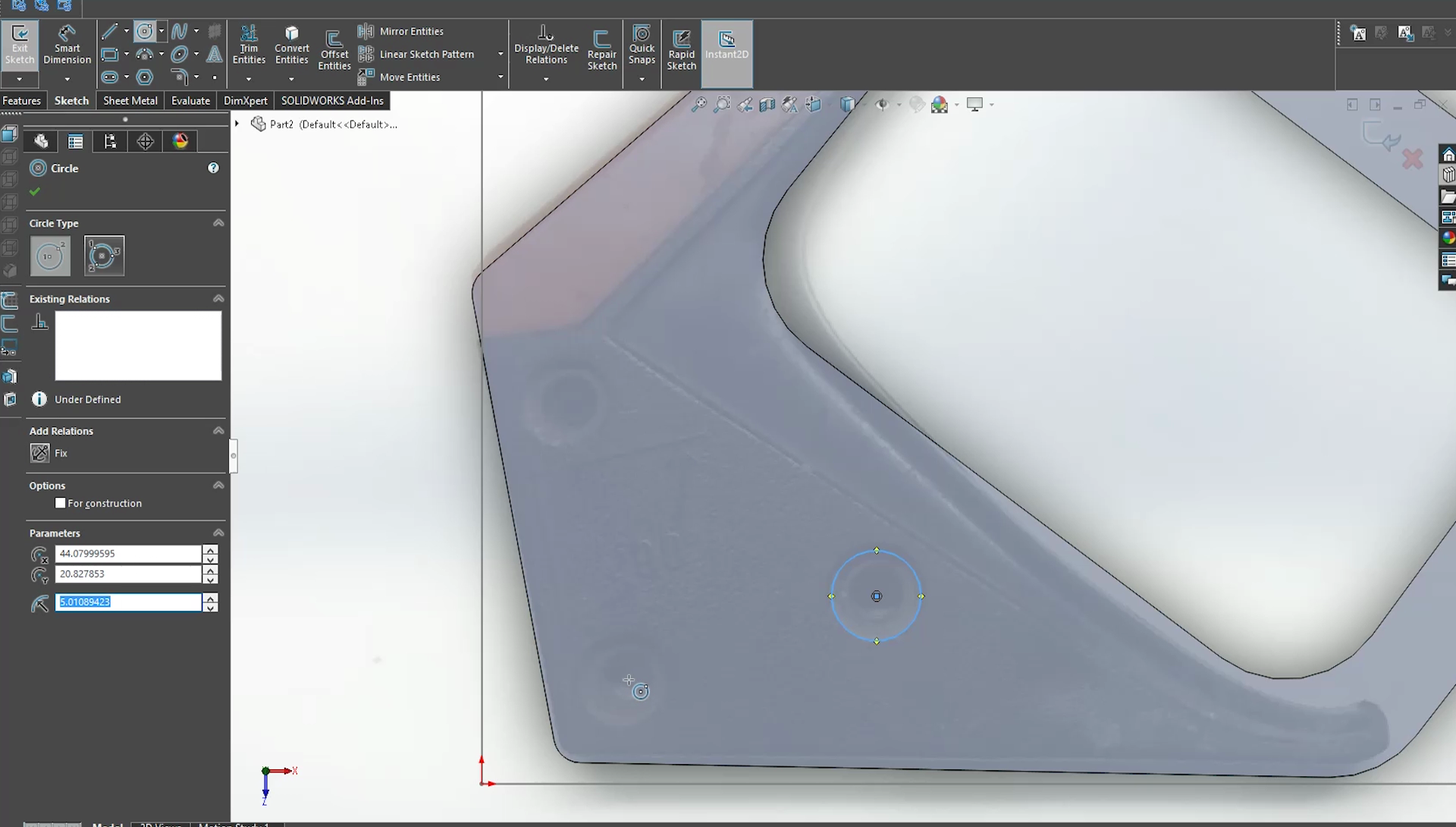Click the Exit Sketch button
This screenshot has width=1456, height=827.
[20, 44]
